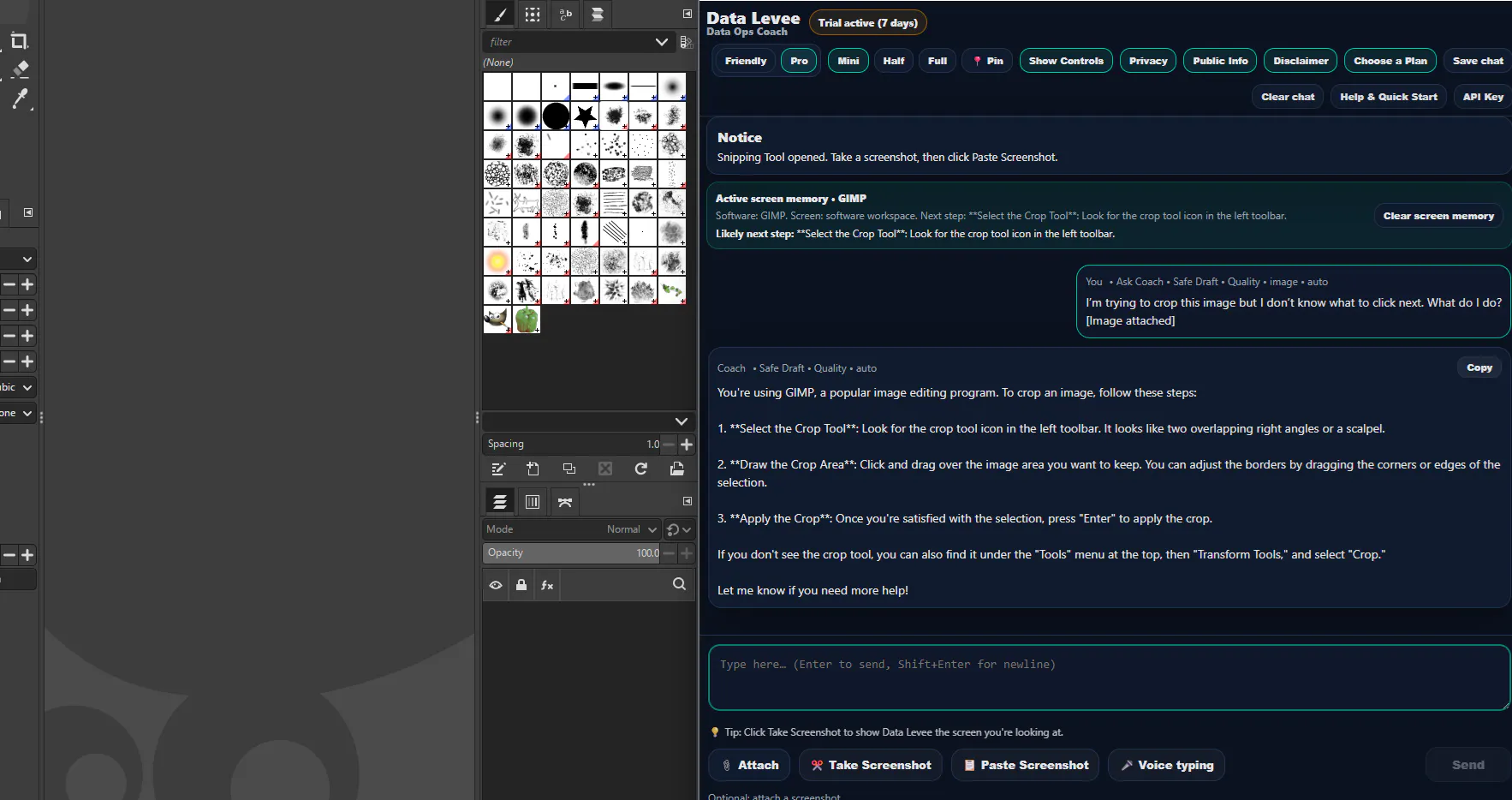Increase brush Spacing with the plus button

(x=687, y=445)
